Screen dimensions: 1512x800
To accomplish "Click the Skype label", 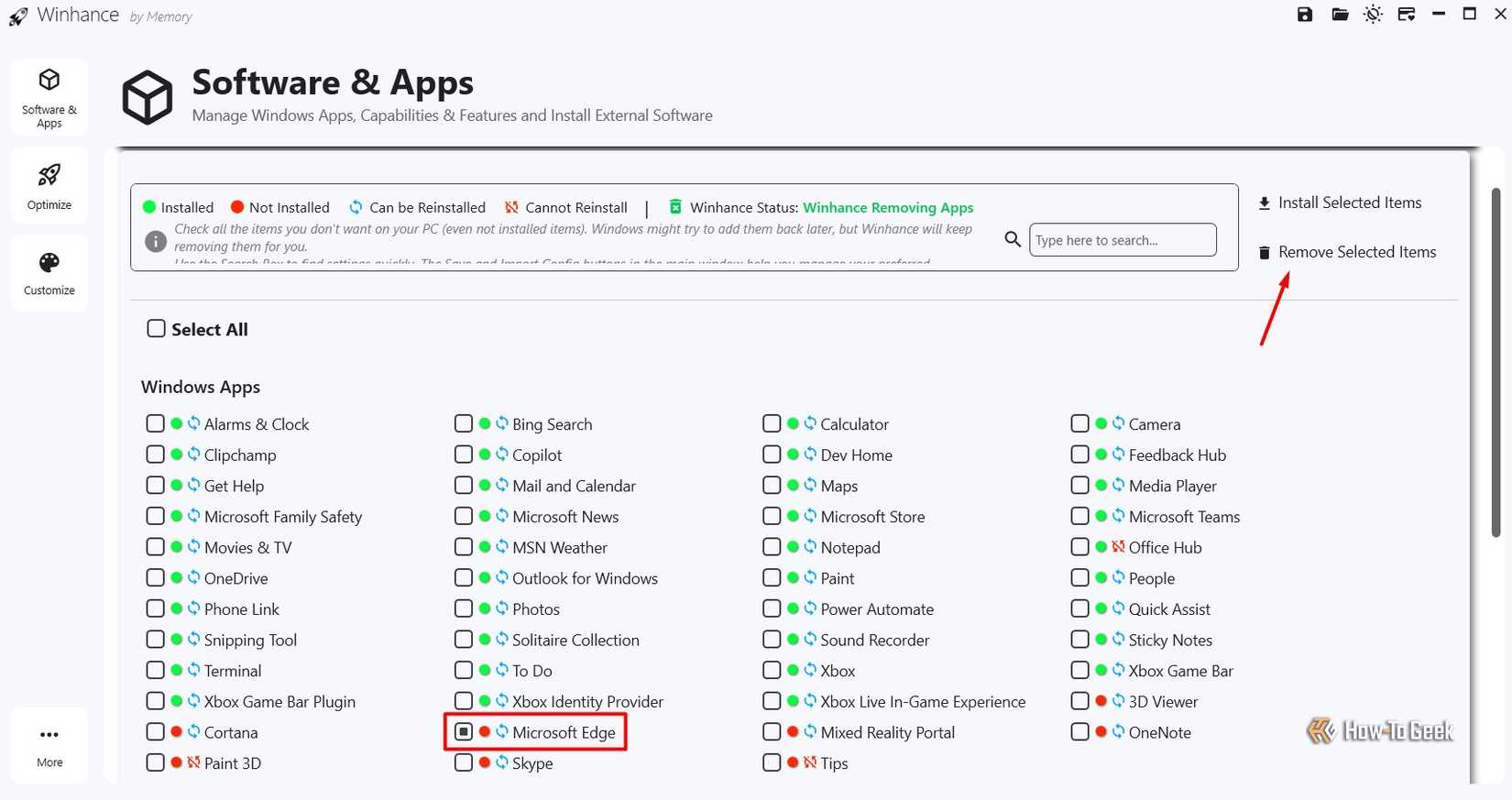I will (532, 763).
